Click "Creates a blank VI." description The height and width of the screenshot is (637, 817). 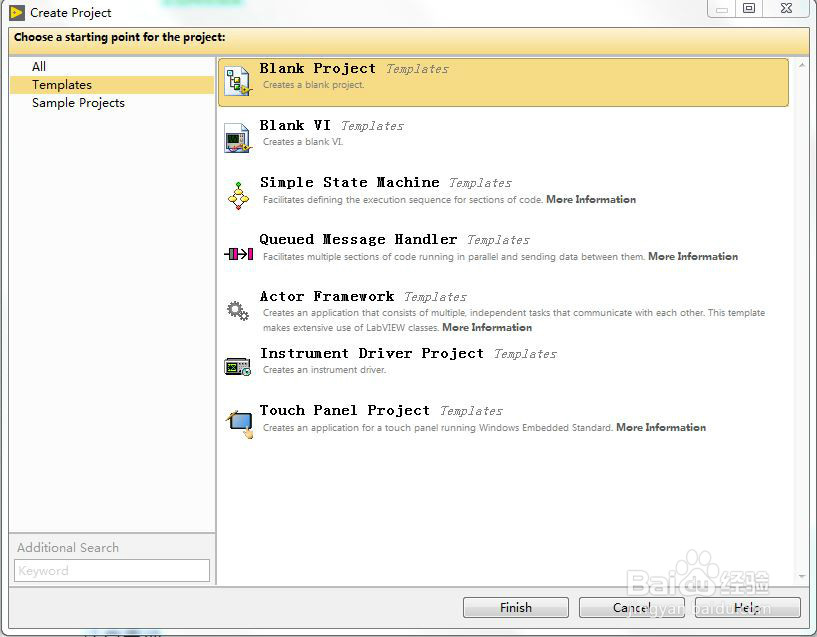(x=303, y=142)
